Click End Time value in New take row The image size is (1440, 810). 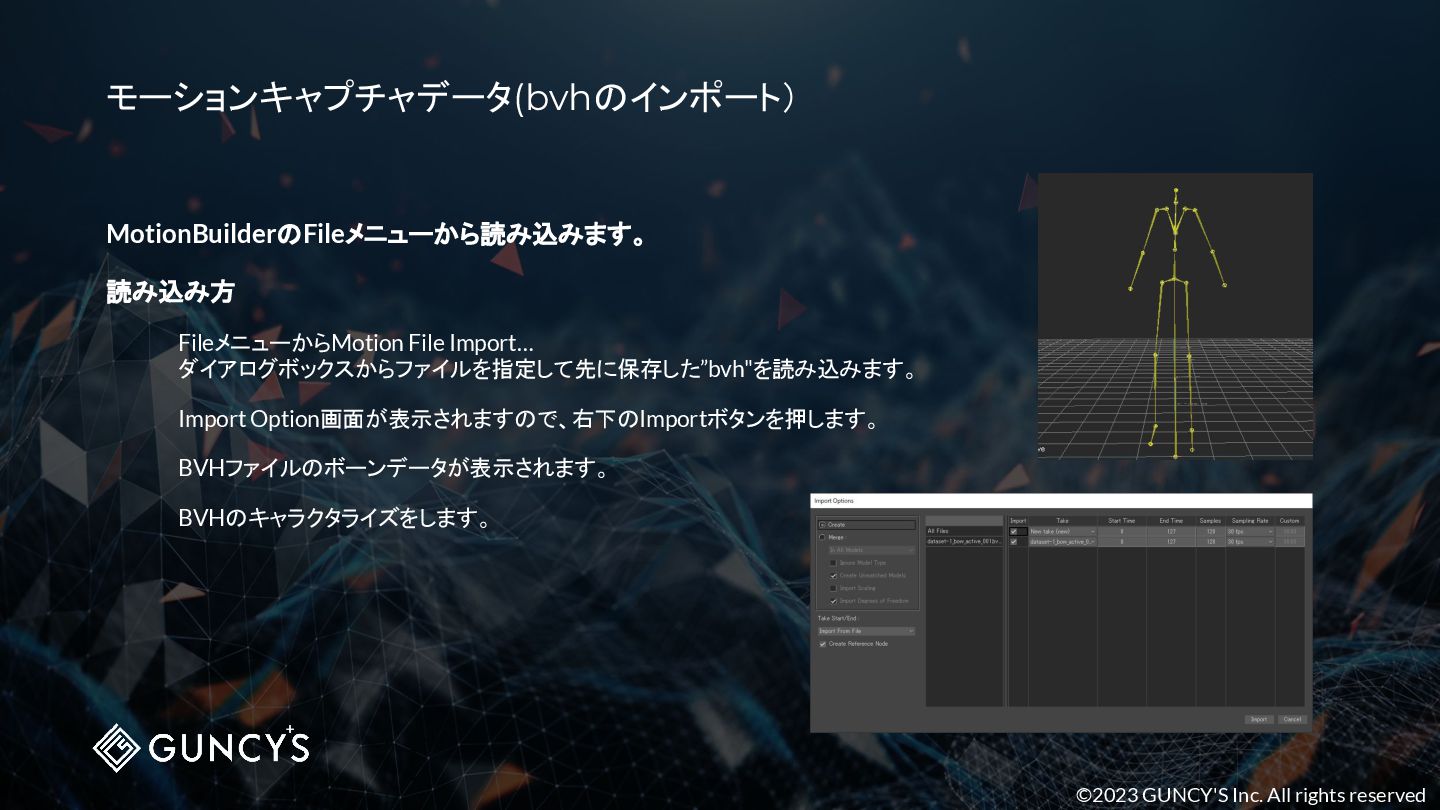pyautogui.click(x=1171, y=531)
